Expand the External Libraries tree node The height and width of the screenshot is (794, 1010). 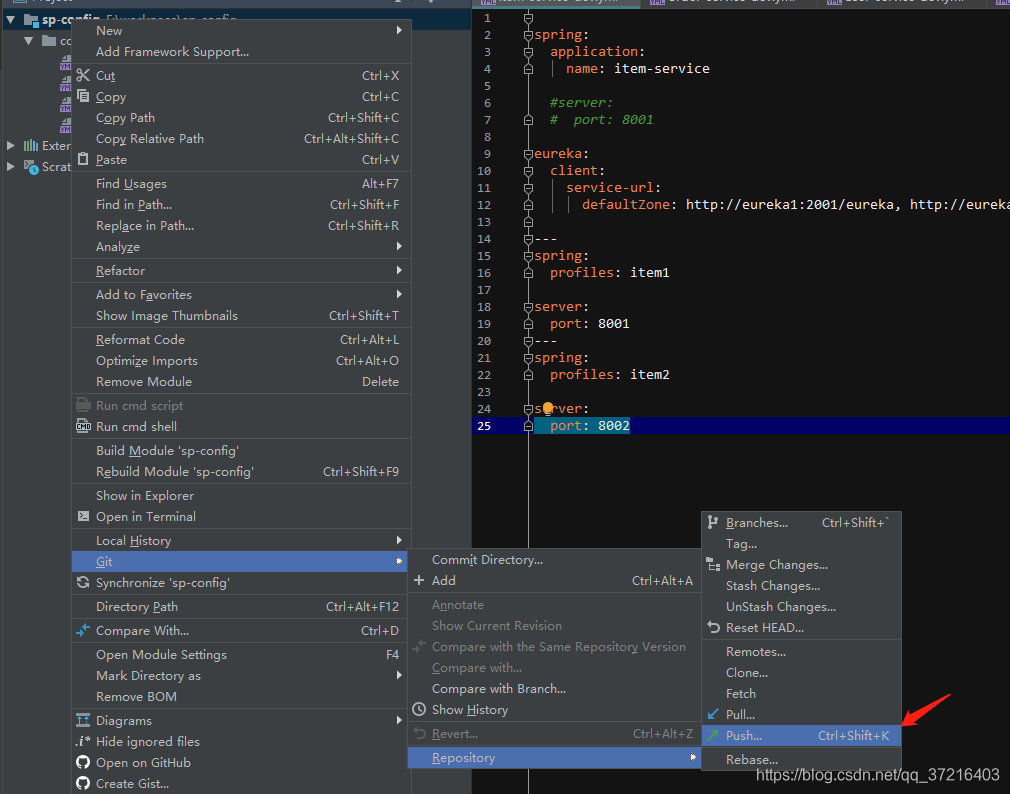point(10,146)
